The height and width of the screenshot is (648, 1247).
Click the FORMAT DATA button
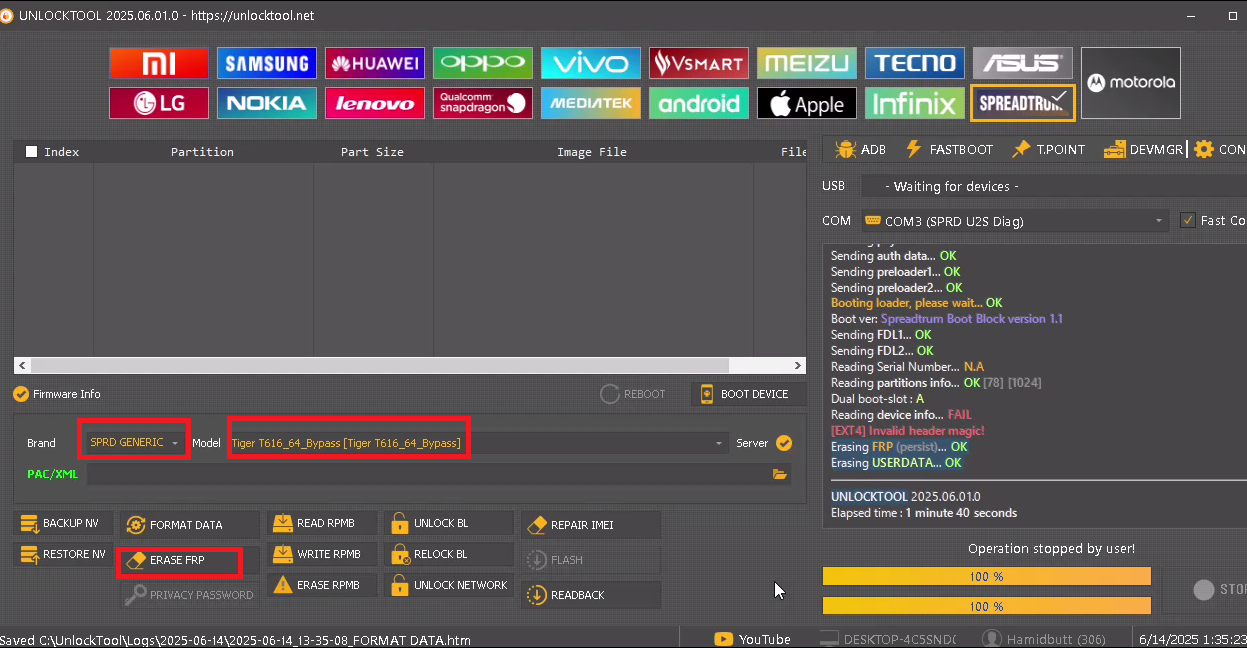[x=190, y=524]
